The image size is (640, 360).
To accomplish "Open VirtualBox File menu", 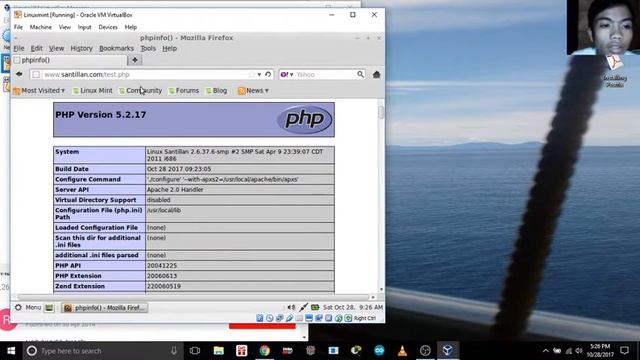I will tap(18, 27).
